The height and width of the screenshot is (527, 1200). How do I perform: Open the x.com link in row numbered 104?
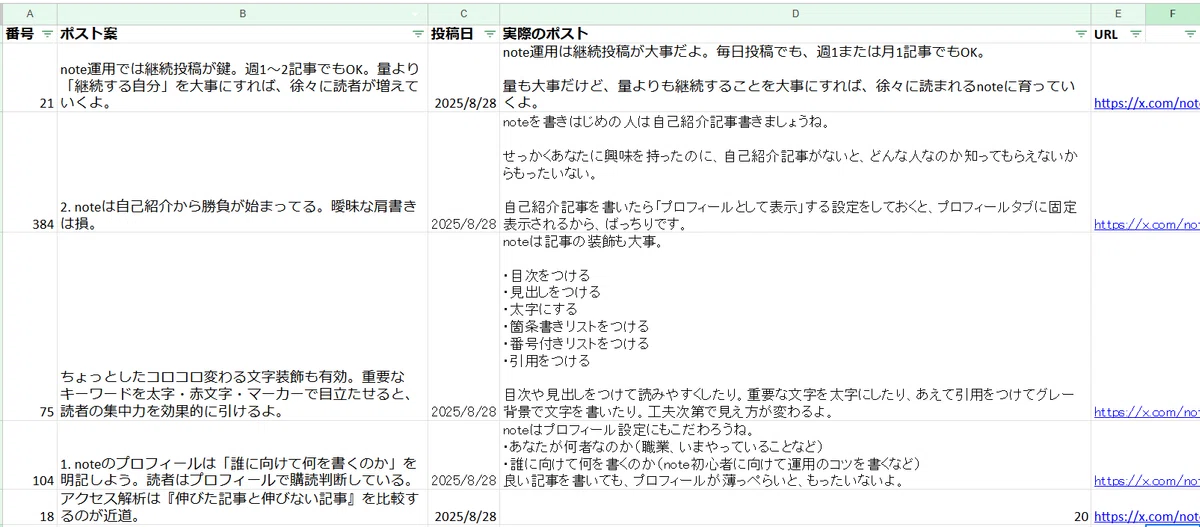(1146, 481)
